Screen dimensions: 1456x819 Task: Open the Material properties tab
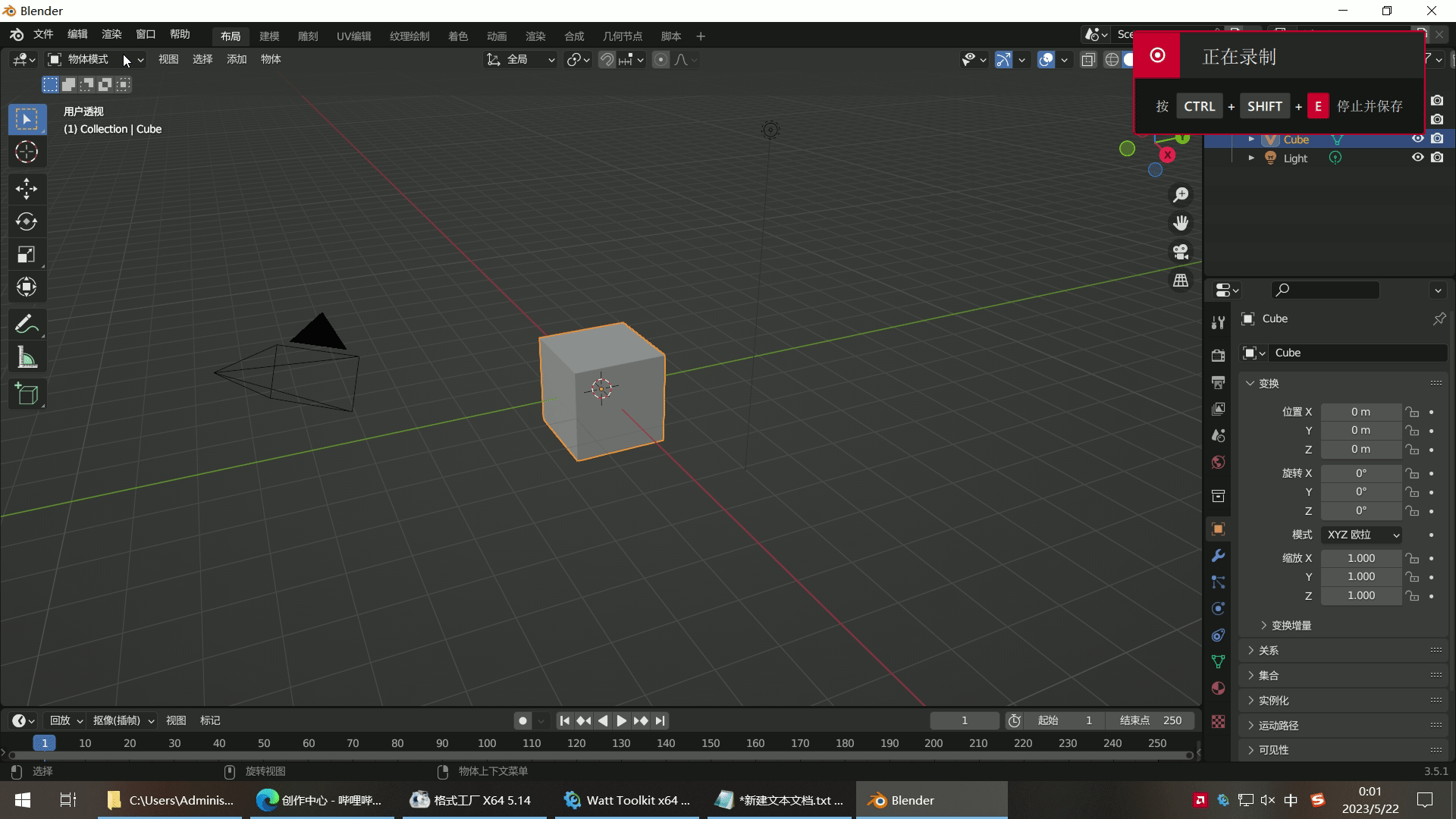pos(1218,688)
